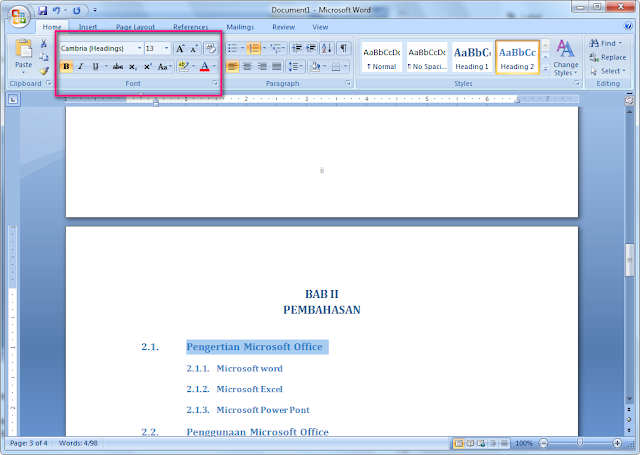This screenshot has width=640, height=455.
Task: Sort the selected text alphabetically
Action: 327,48
